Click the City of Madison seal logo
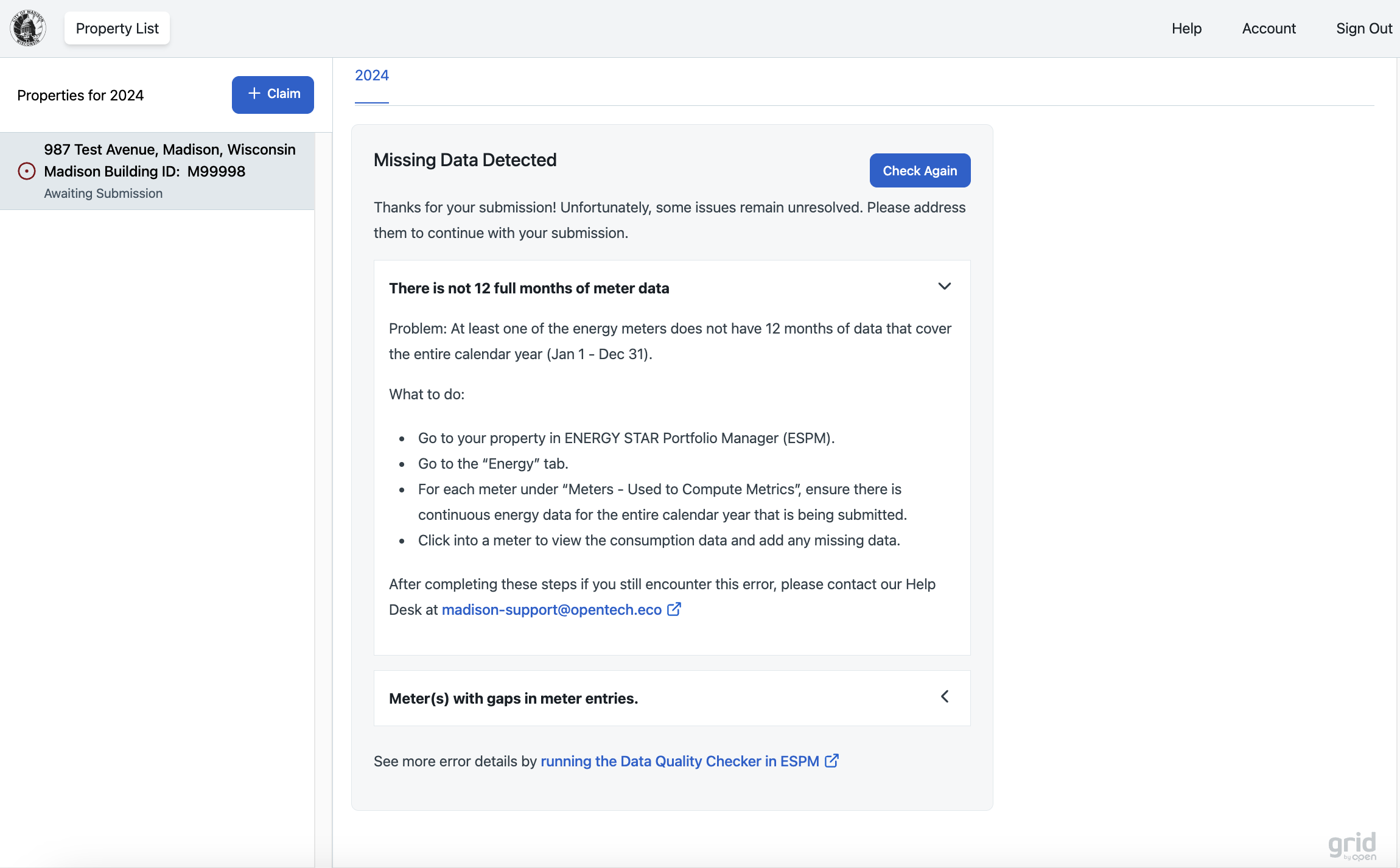The width and height of the screenshot is (1400, 868). (x=28, y=28)
